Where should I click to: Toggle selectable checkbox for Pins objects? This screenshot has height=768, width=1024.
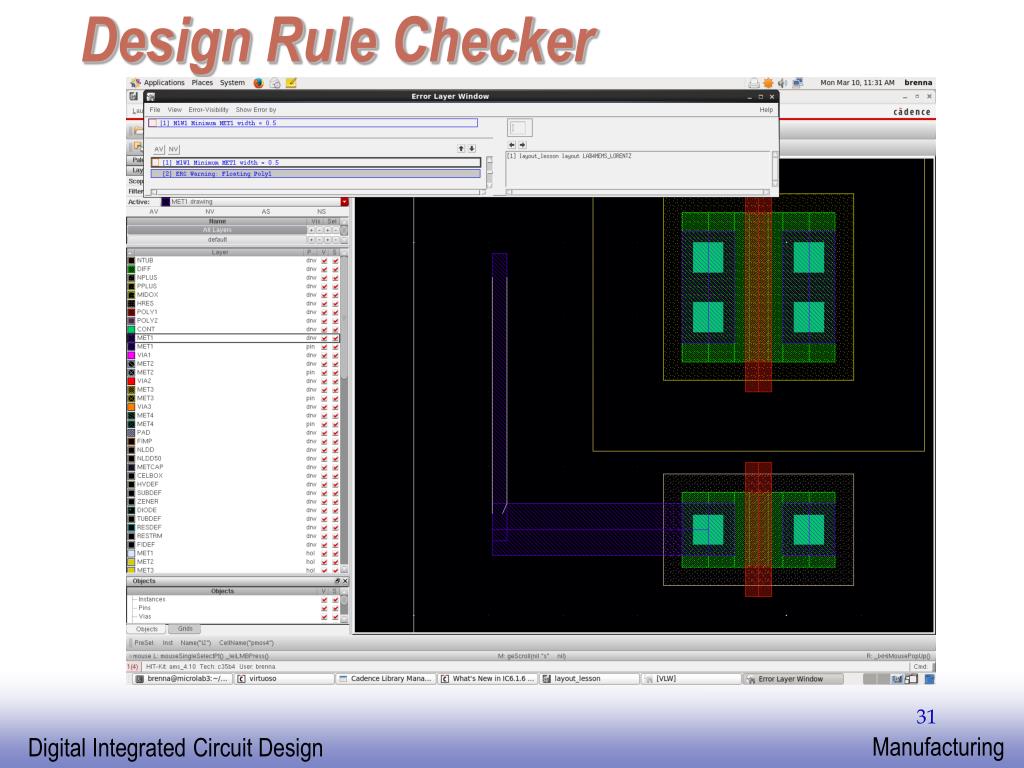click(x=336, y=608)
